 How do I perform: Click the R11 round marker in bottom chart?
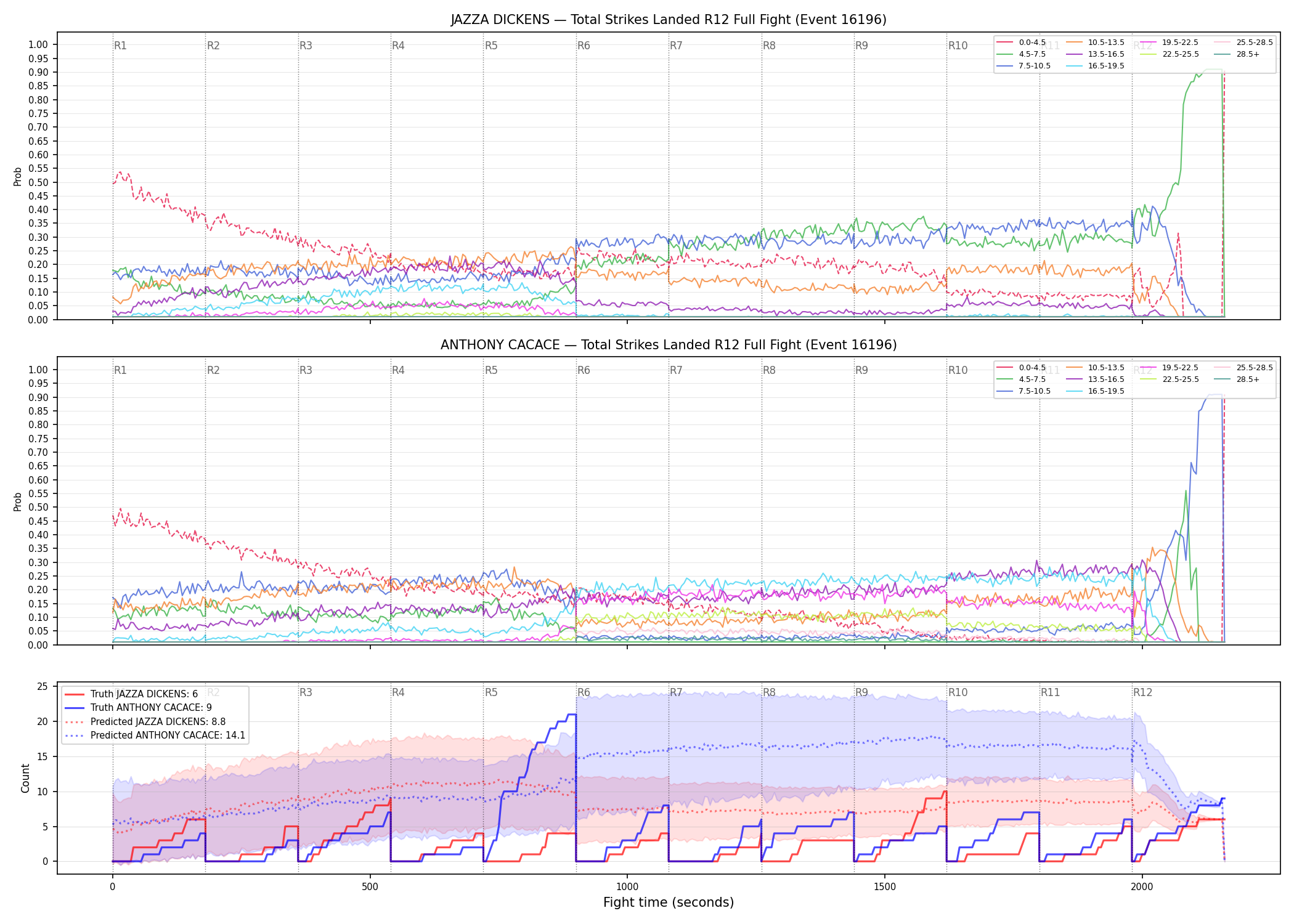click(x=1050, y=692)
